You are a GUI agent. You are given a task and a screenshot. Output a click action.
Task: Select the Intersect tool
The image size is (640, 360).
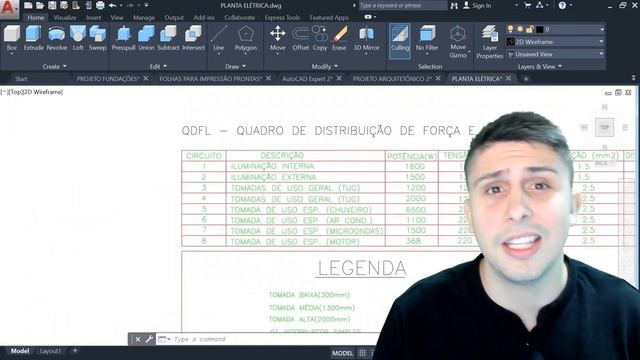click(x=193, y=38)
